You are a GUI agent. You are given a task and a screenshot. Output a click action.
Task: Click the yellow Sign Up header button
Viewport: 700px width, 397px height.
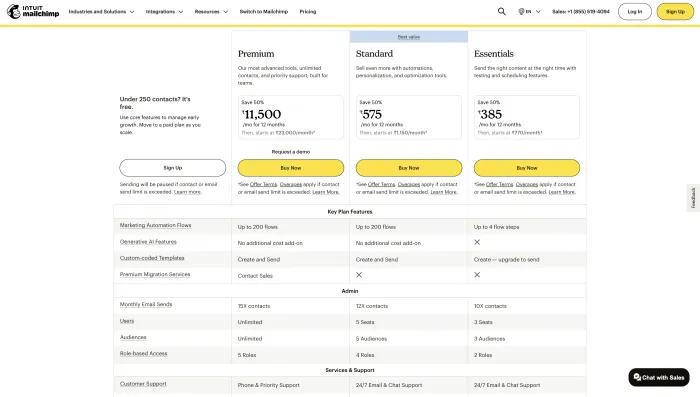point(675,12)
